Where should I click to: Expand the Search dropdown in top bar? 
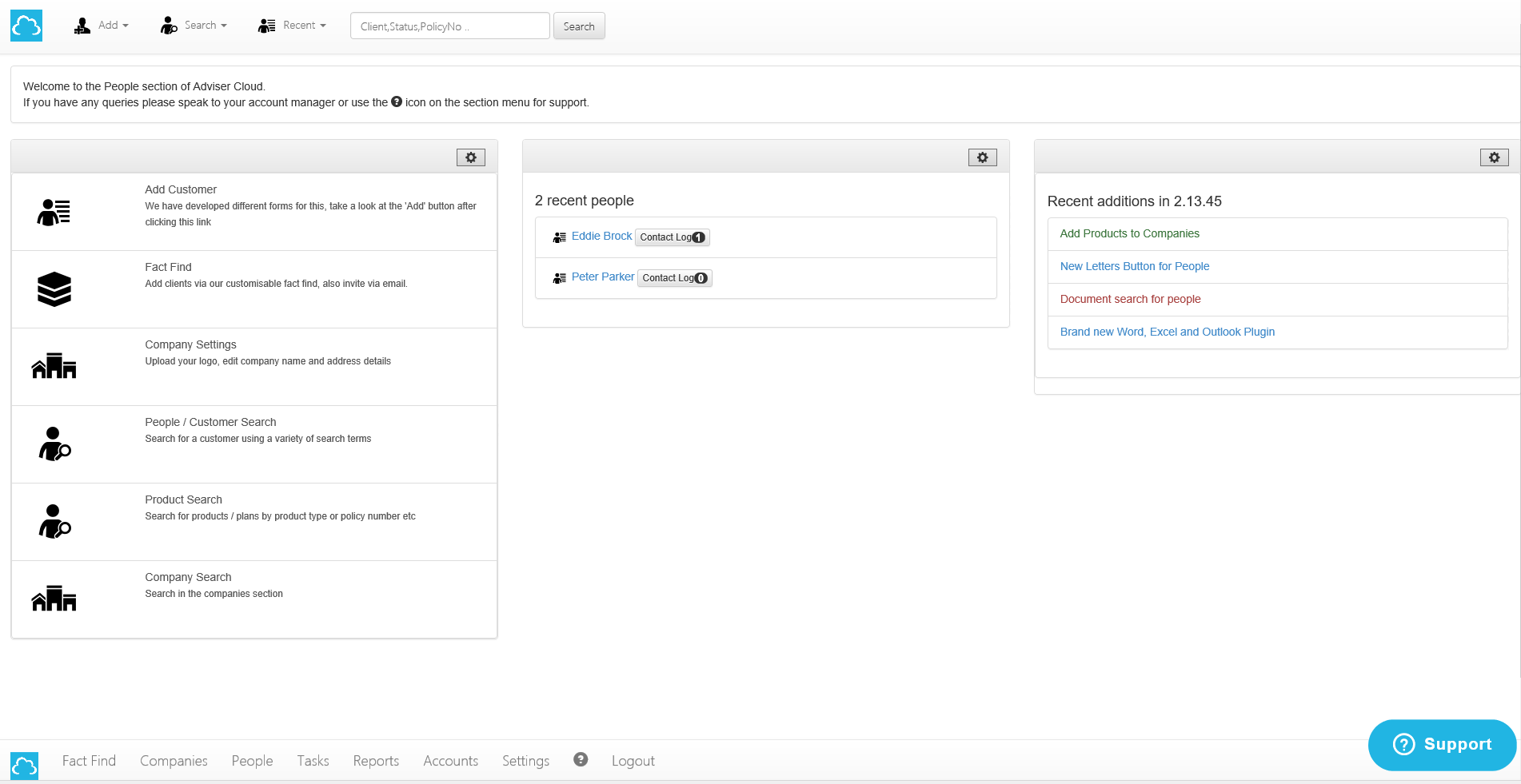[x=194, y=26]
